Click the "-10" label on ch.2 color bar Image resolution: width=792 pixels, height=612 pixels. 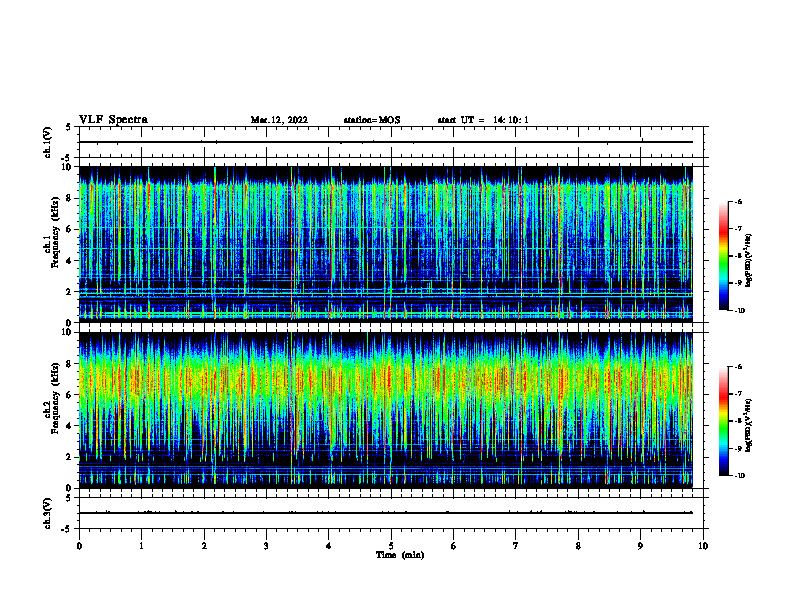pyautogui.click(x=739, y=476)
